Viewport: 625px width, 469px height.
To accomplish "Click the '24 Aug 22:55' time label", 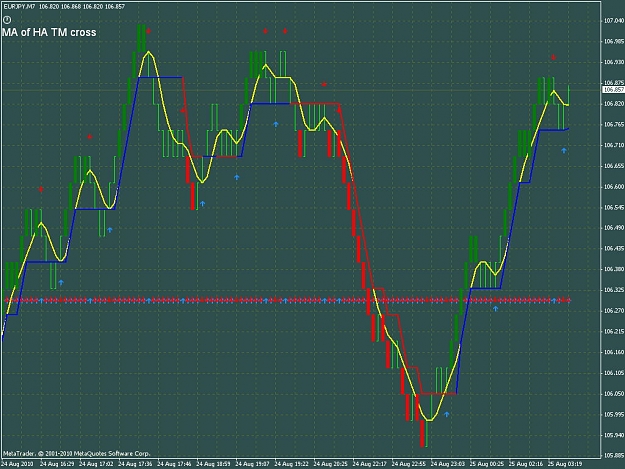I will point(409,464).
